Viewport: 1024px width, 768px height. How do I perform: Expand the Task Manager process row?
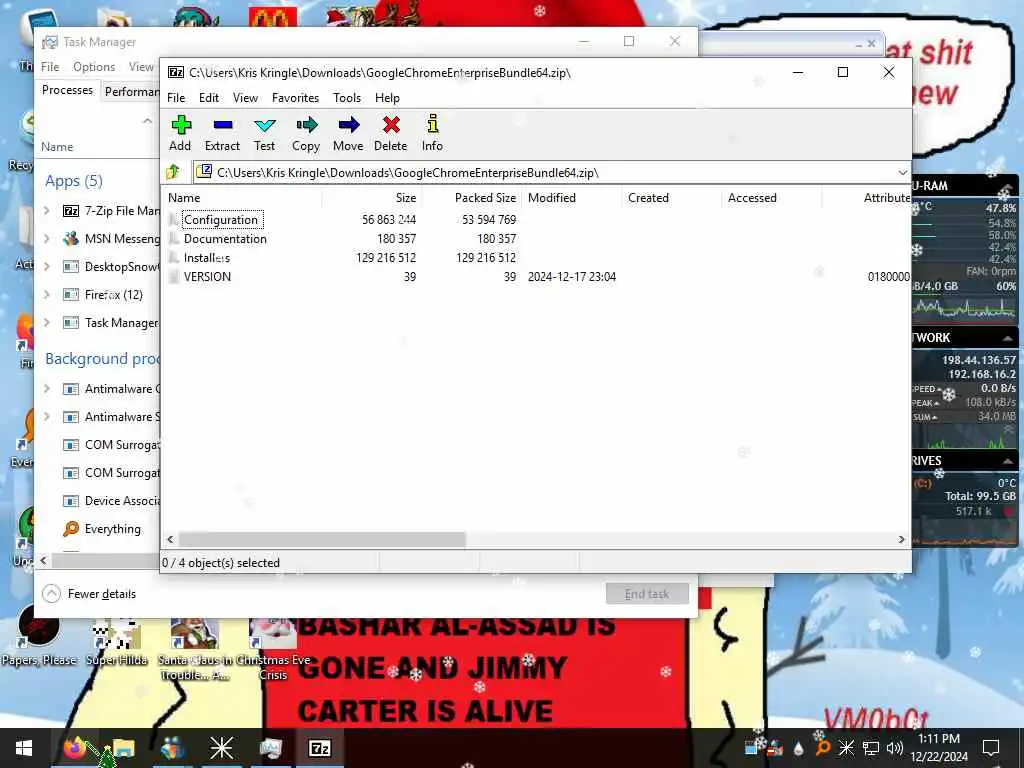47,323
